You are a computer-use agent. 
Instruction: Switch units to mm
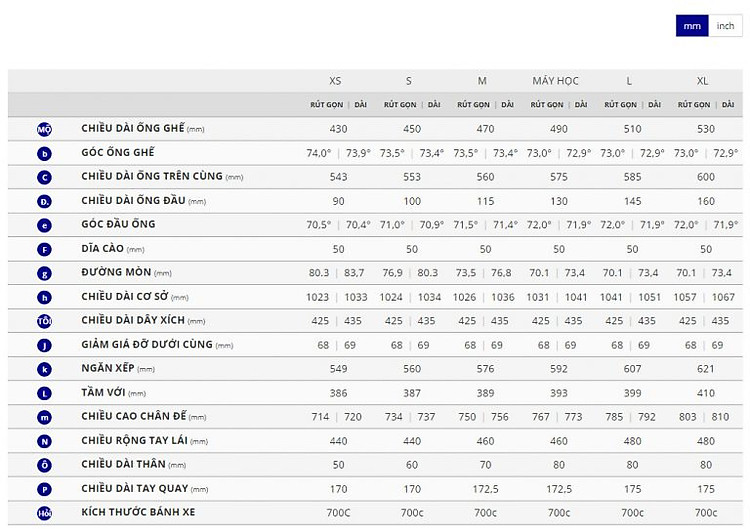click(x=692, y=26)
